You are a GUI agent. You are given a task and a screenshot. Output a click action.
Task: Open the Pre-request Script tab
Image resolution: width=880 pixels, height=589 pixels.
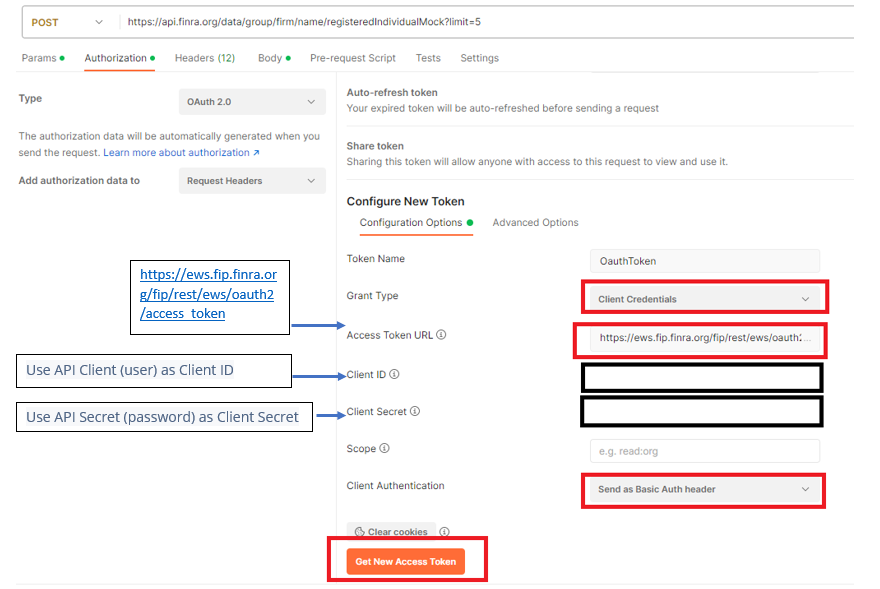[x=352, y=58]
